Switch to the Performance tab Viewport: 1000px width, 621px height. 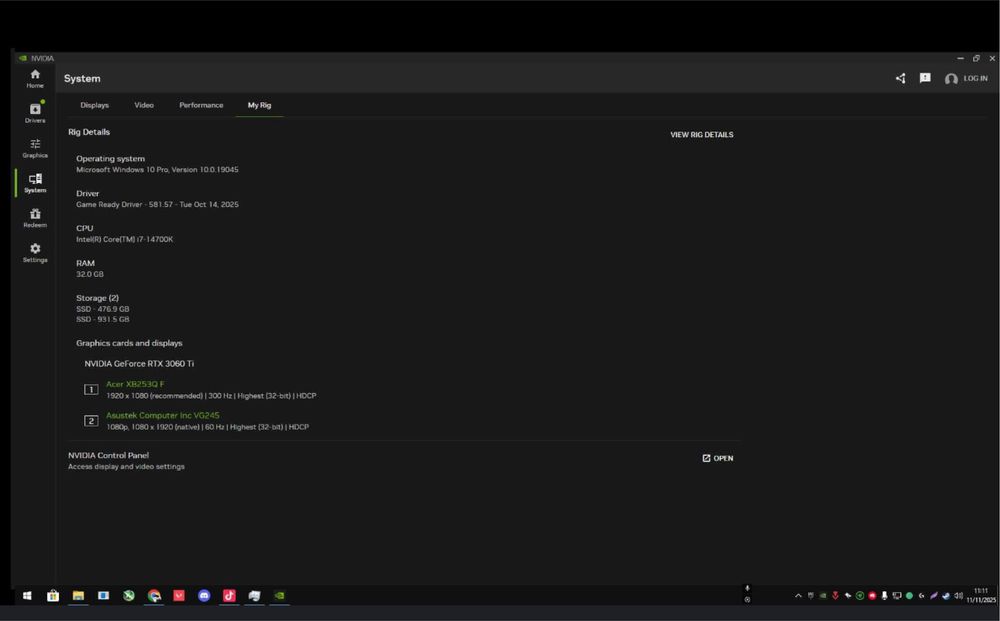click(201, 105)
